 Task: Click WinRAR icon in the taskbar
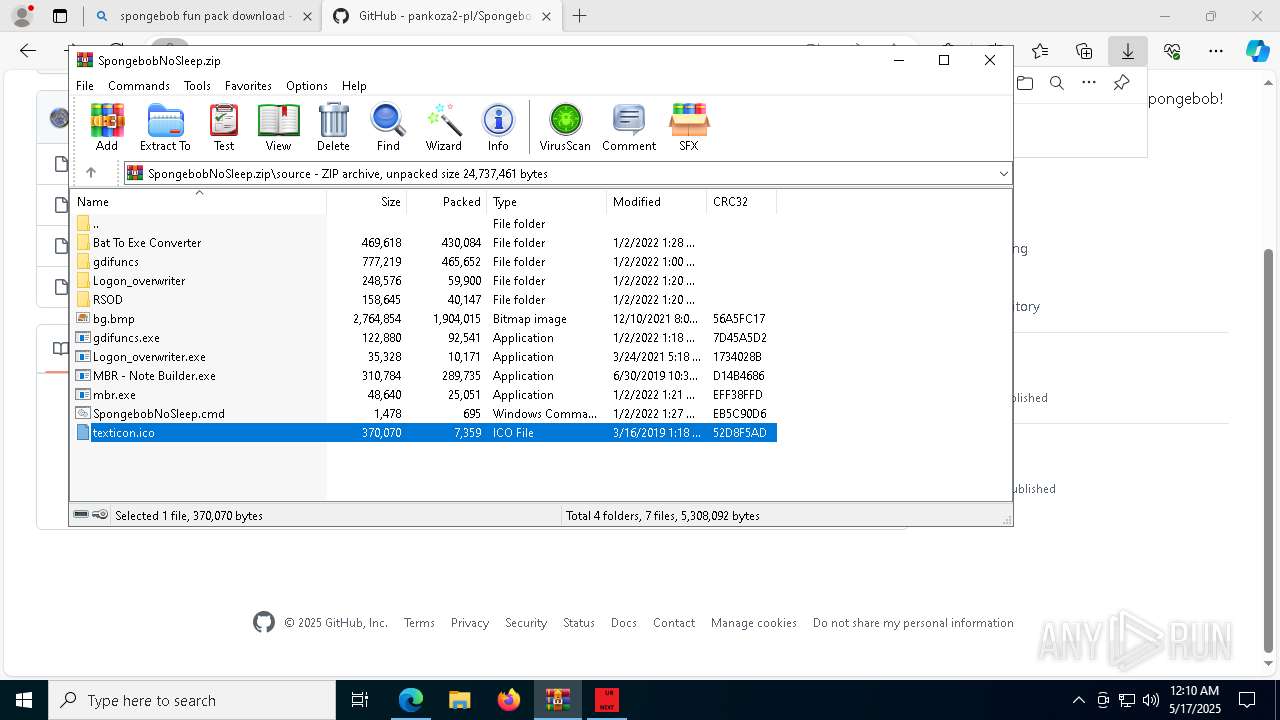pyautogui.click(x=558, y=700)
